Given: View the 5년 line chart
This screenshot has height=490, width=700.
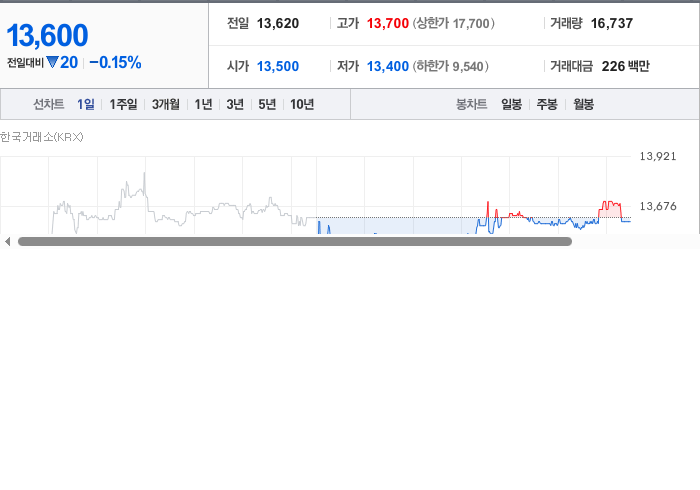Looking at the screenshot, I should 267,104.
